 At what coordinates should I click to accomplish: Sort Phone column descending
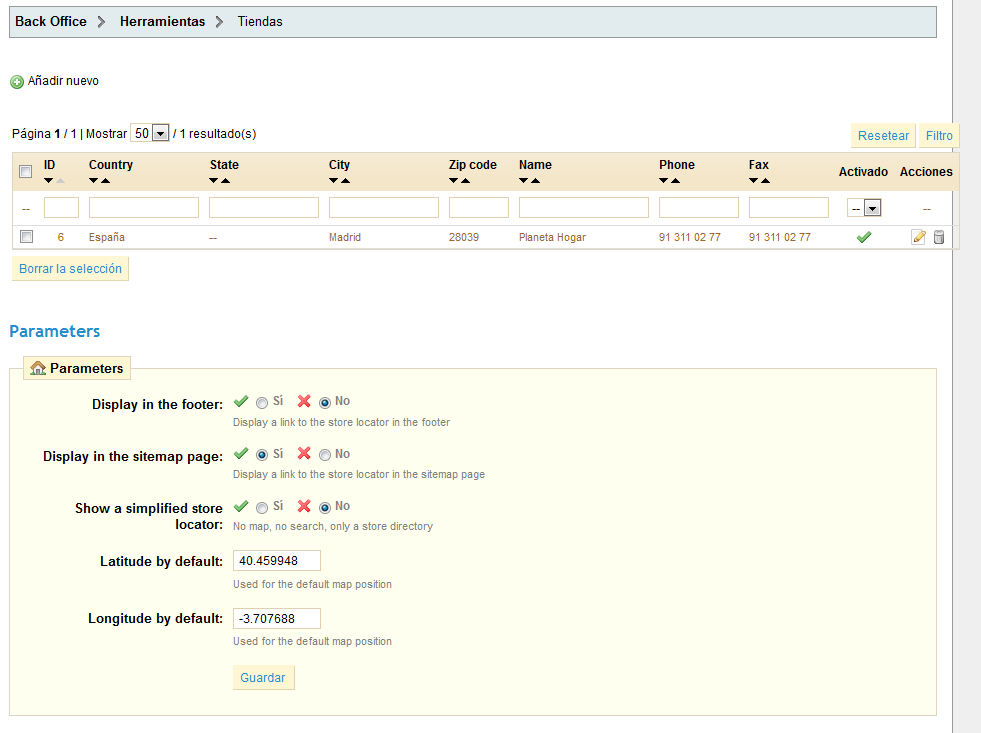664,181
